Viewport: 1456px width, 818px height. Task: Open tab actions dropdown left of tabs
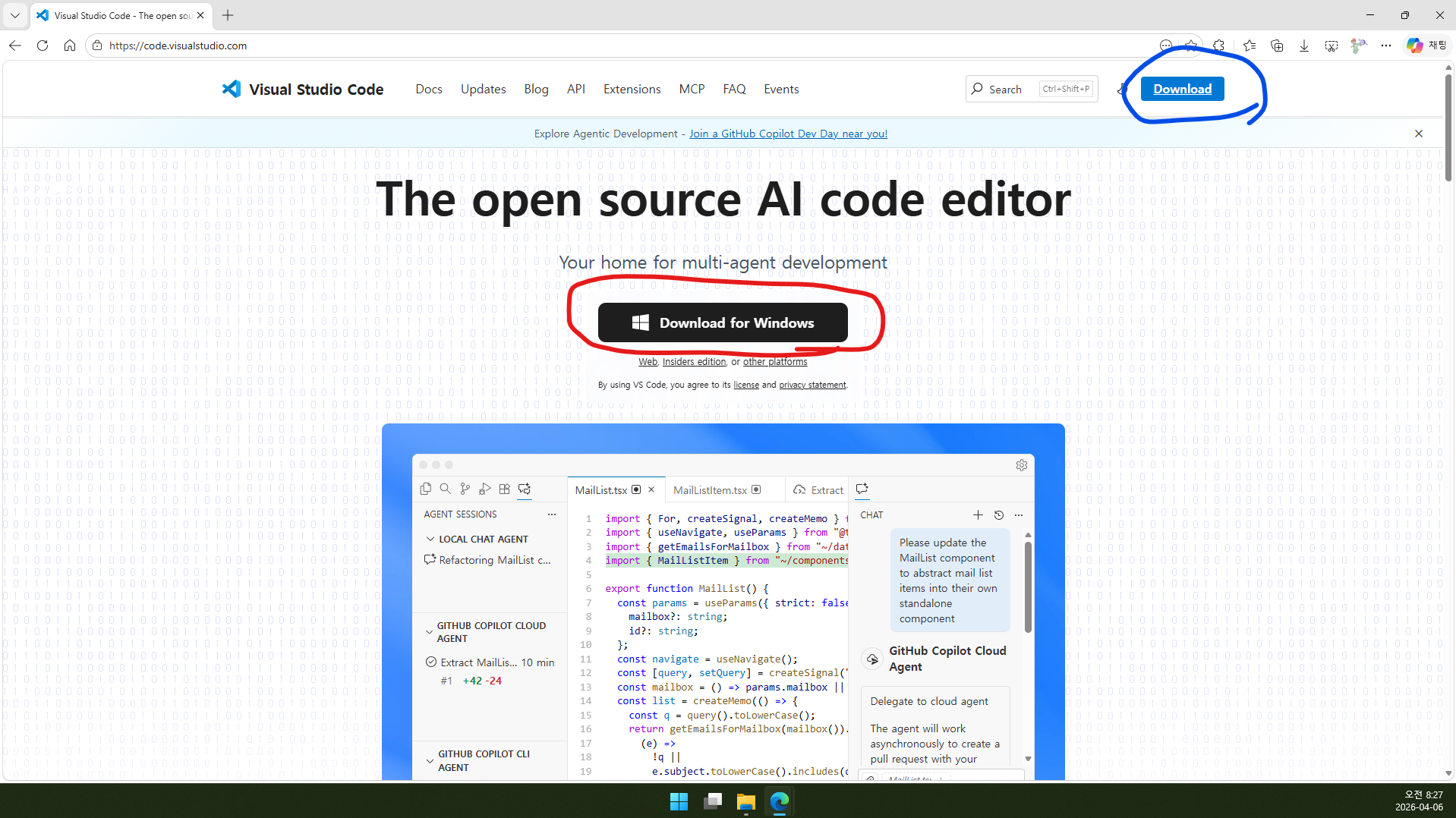click(x=14, y=15)
